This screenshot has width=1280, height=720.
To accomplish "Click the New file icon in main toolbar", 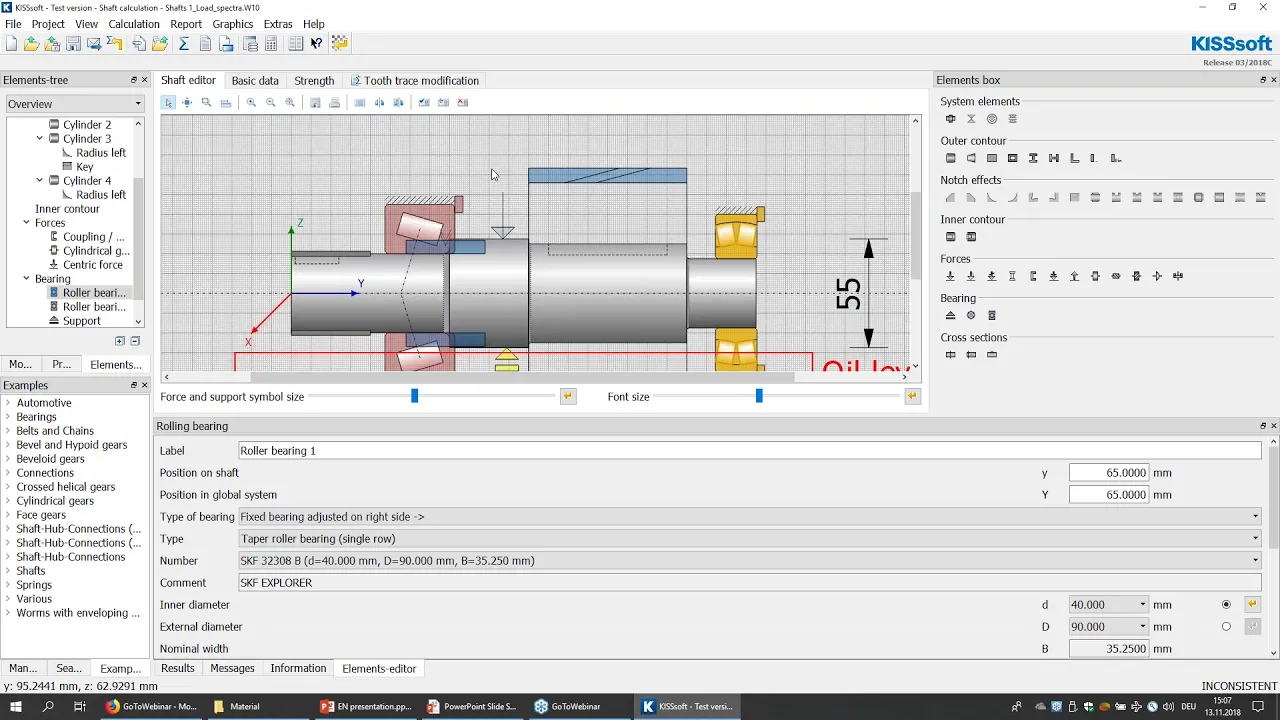I will (x=11, y=44).
